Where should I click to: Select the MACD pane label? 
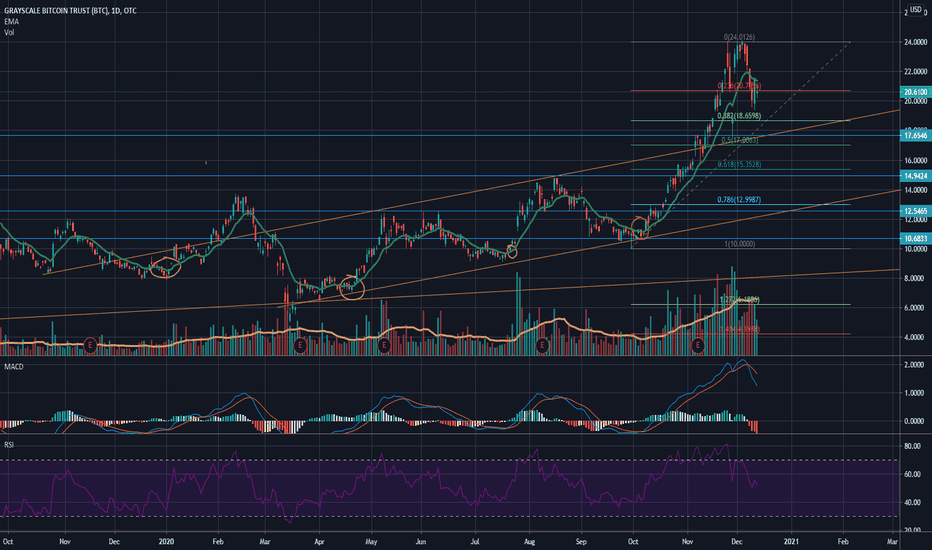pos(14,367)
